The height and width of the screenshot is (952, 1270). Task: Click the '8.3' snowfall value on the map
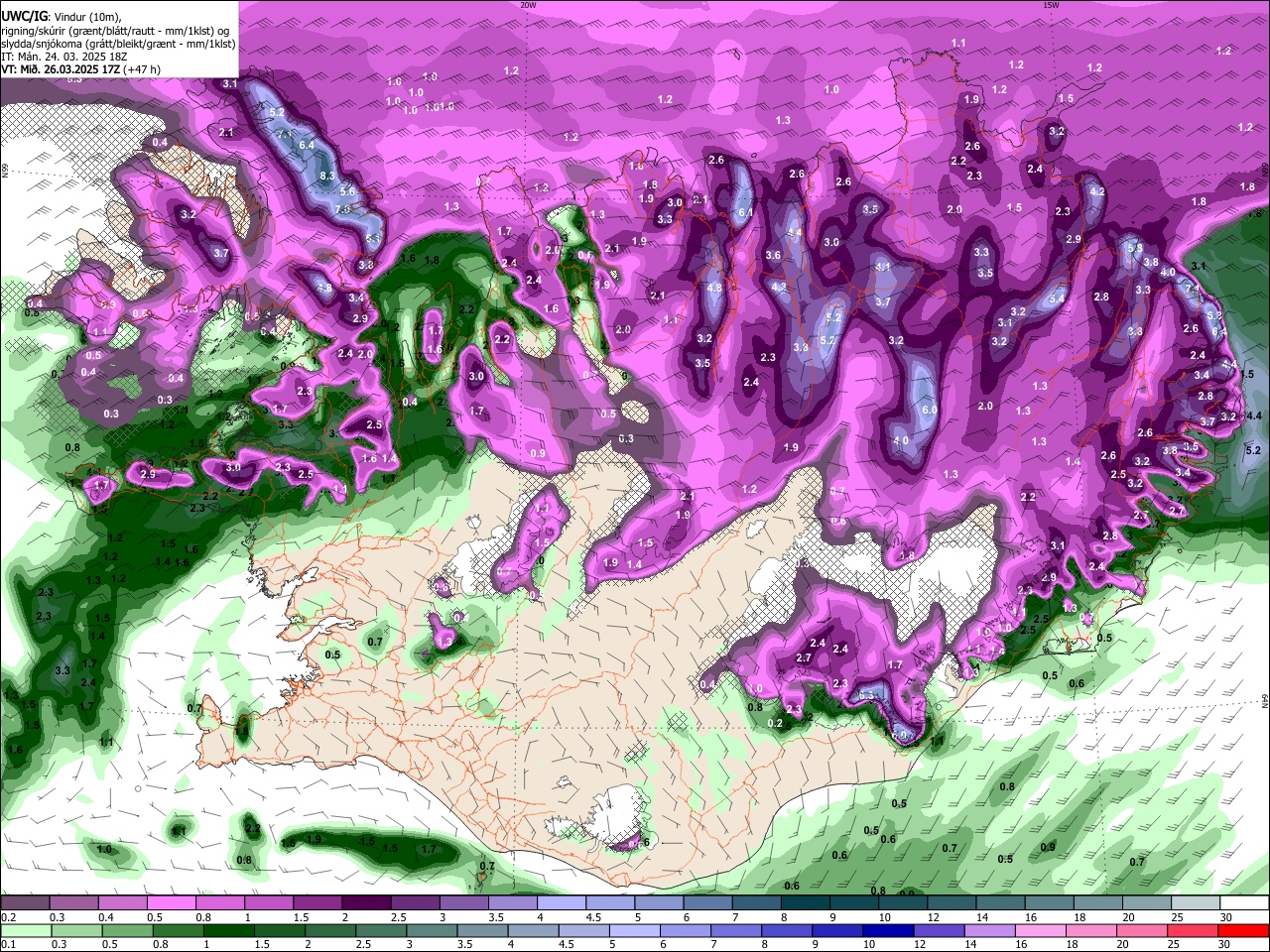point(327,176)
